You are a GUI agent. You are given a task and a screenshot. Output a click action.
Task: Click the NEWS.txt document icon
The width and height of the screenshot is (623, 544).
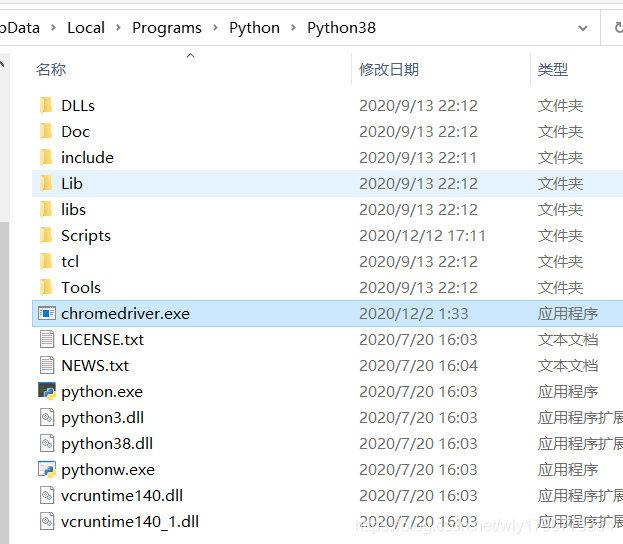pyautogui.click(x=47, y=366)
